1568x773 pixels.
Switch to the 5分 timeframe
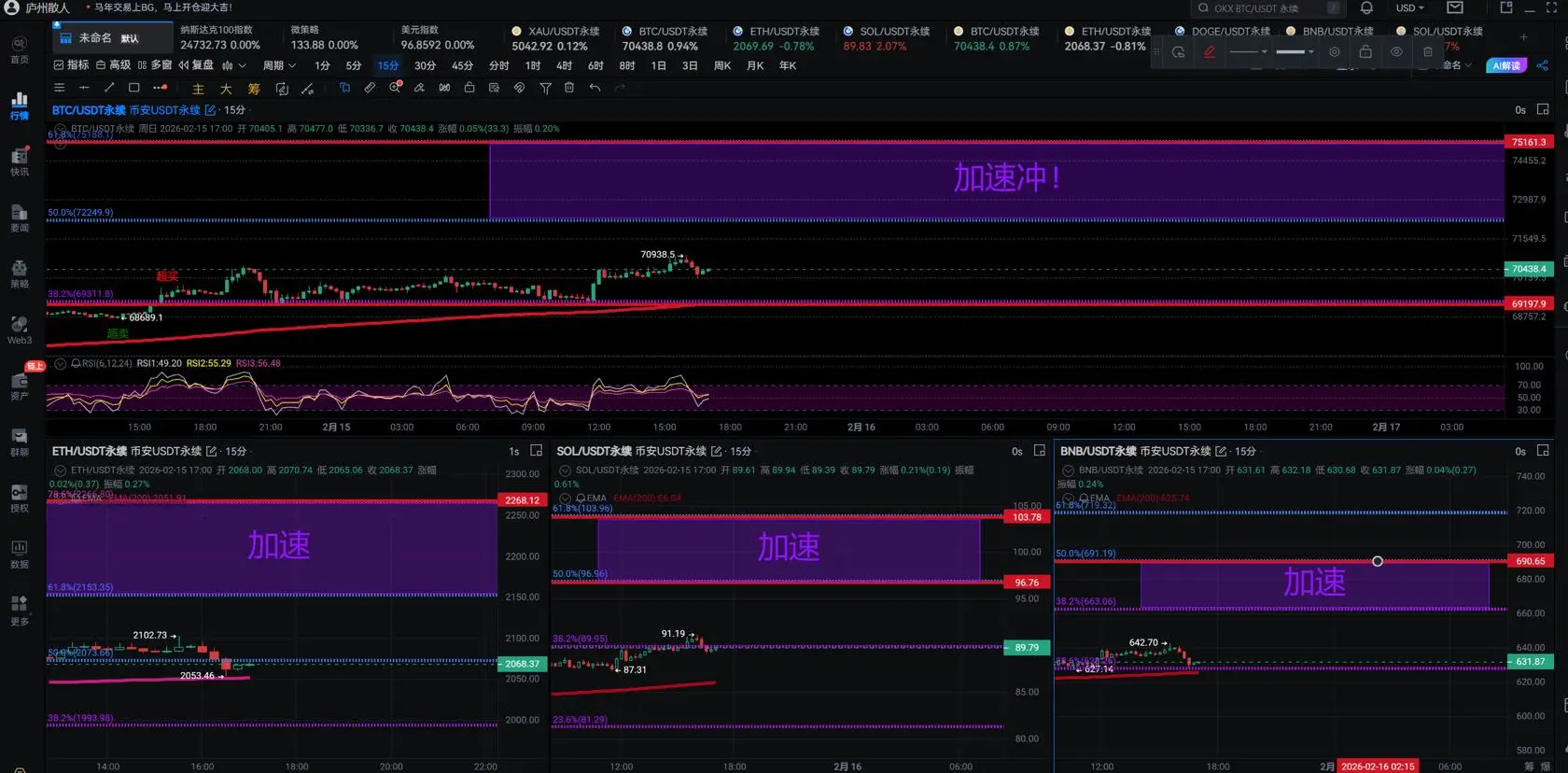(354, 65)
